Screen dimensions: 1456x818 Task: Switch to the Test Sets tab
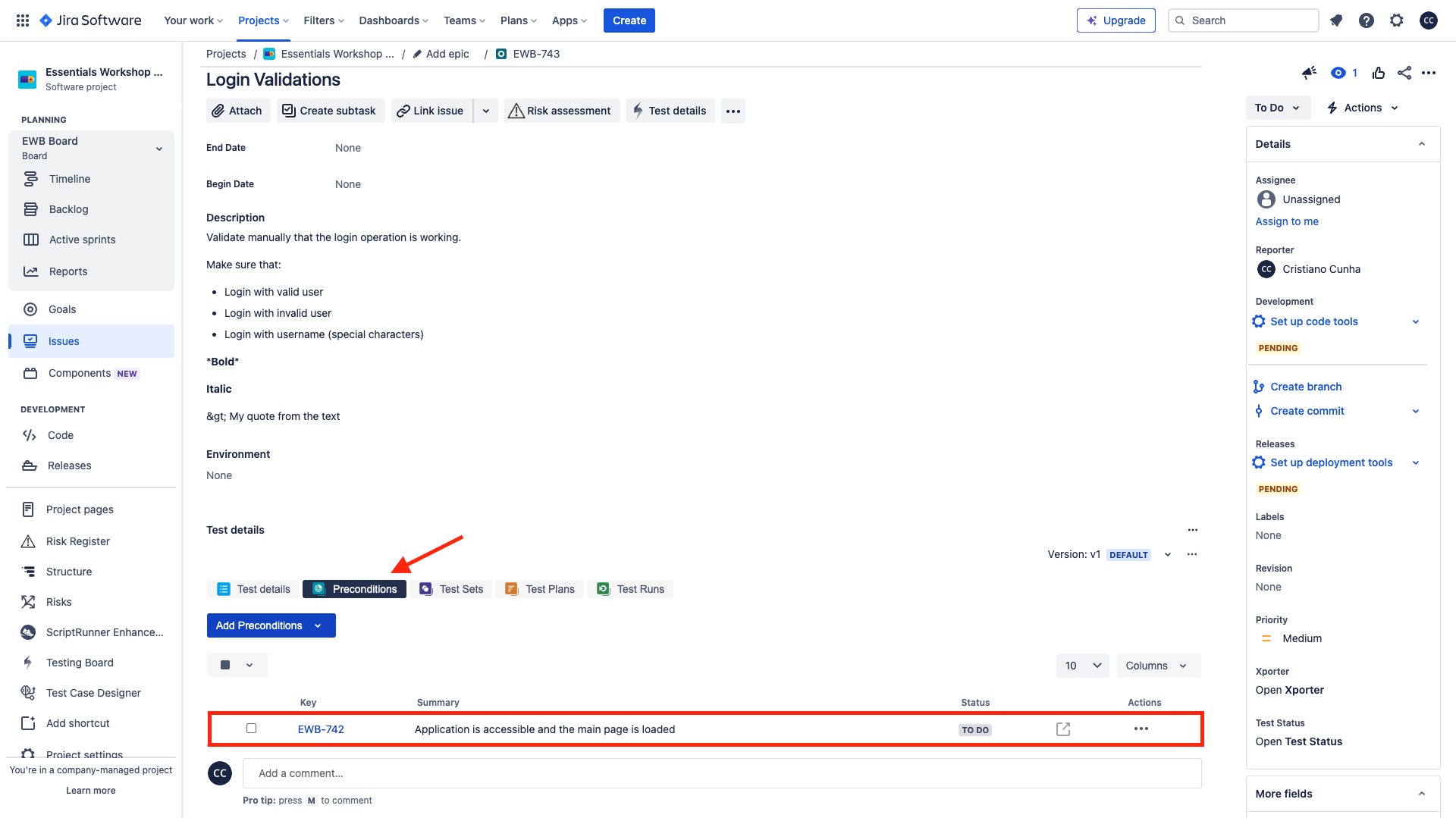(x=452, y=589)
